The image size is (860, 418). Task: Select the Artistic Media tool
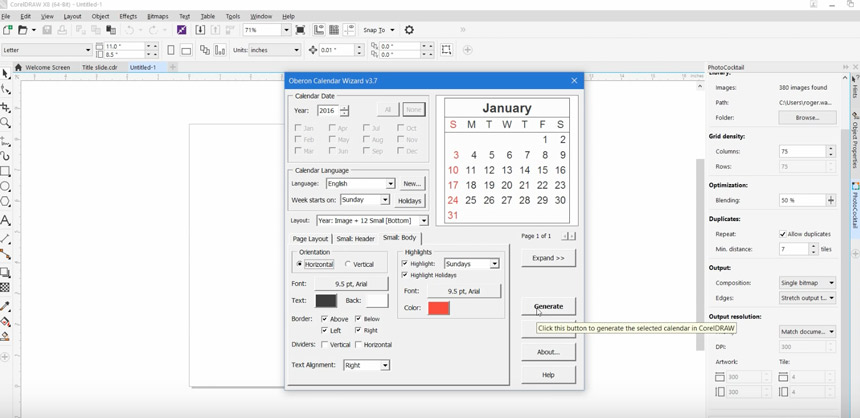(5, 156)
